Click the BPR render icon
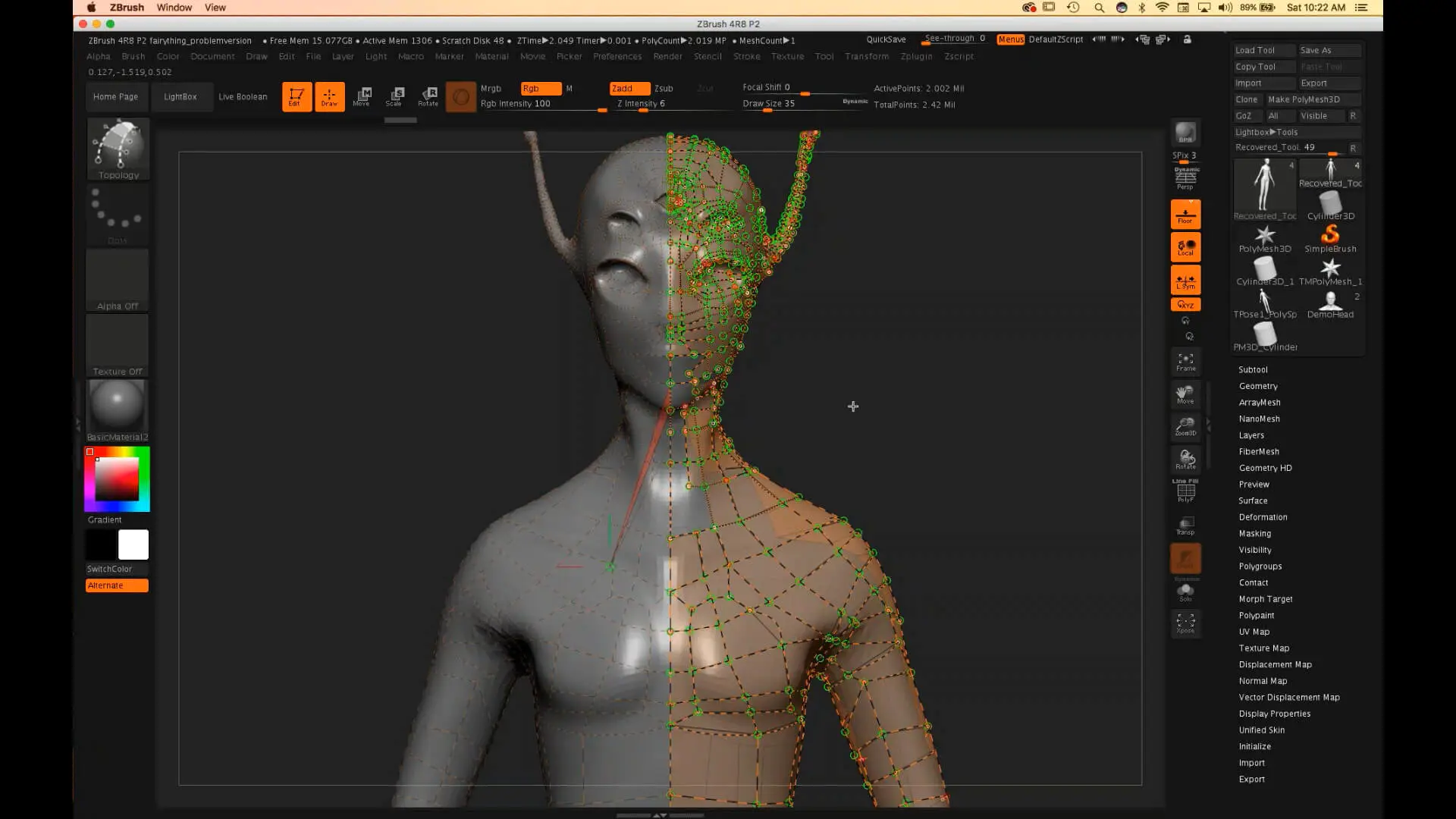This screenshot has width=1456, height=819. point(1185,133)
